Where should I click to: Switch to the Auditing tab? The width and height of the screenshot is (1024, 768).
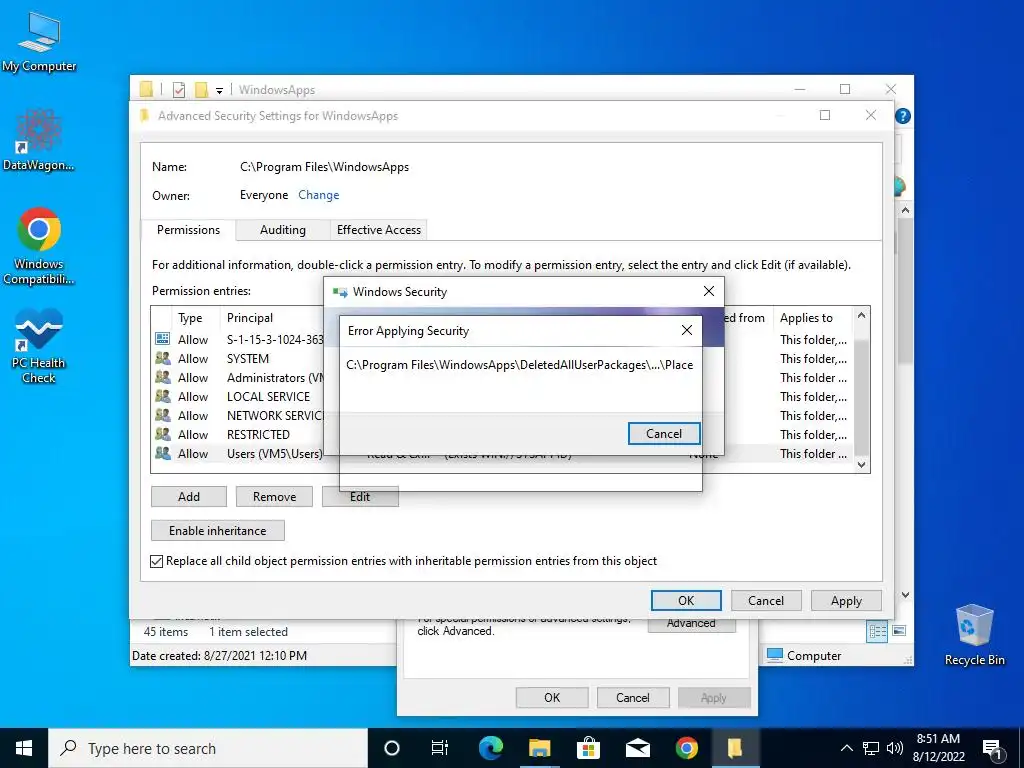point(283,230)
